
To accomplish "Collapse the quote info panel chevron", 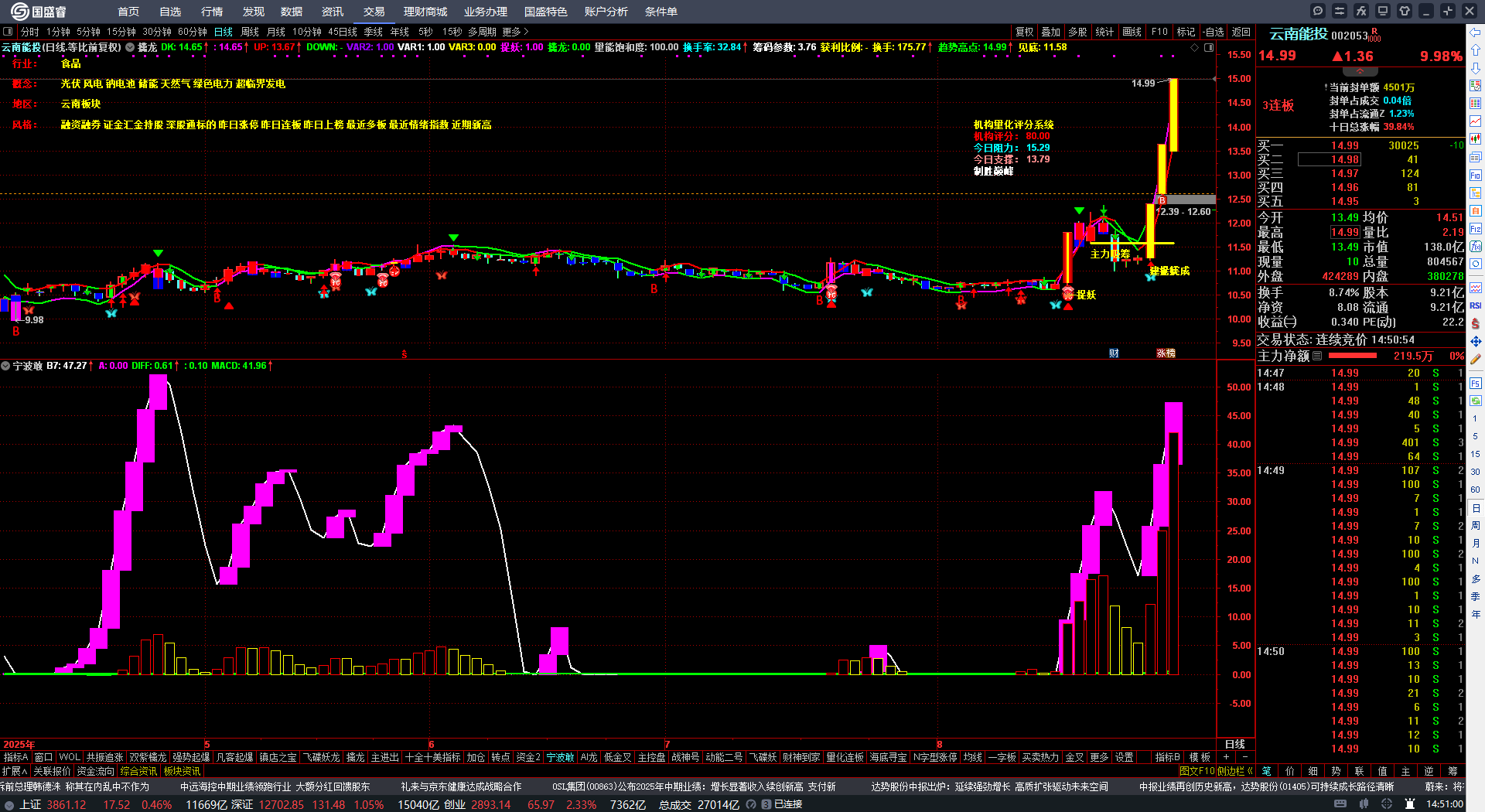I will click(1360, 71).
